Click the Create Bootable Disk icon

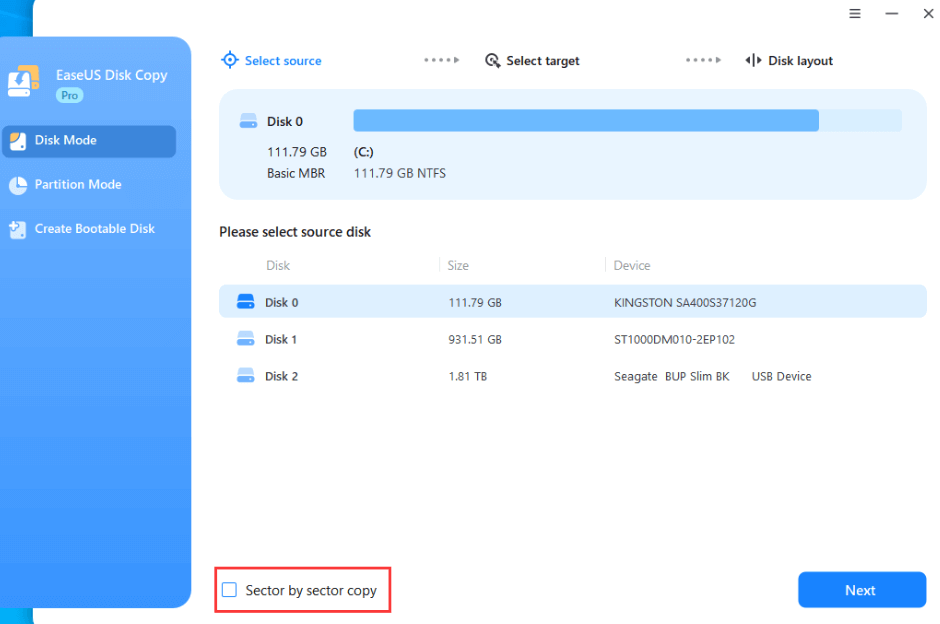[18, 230]
